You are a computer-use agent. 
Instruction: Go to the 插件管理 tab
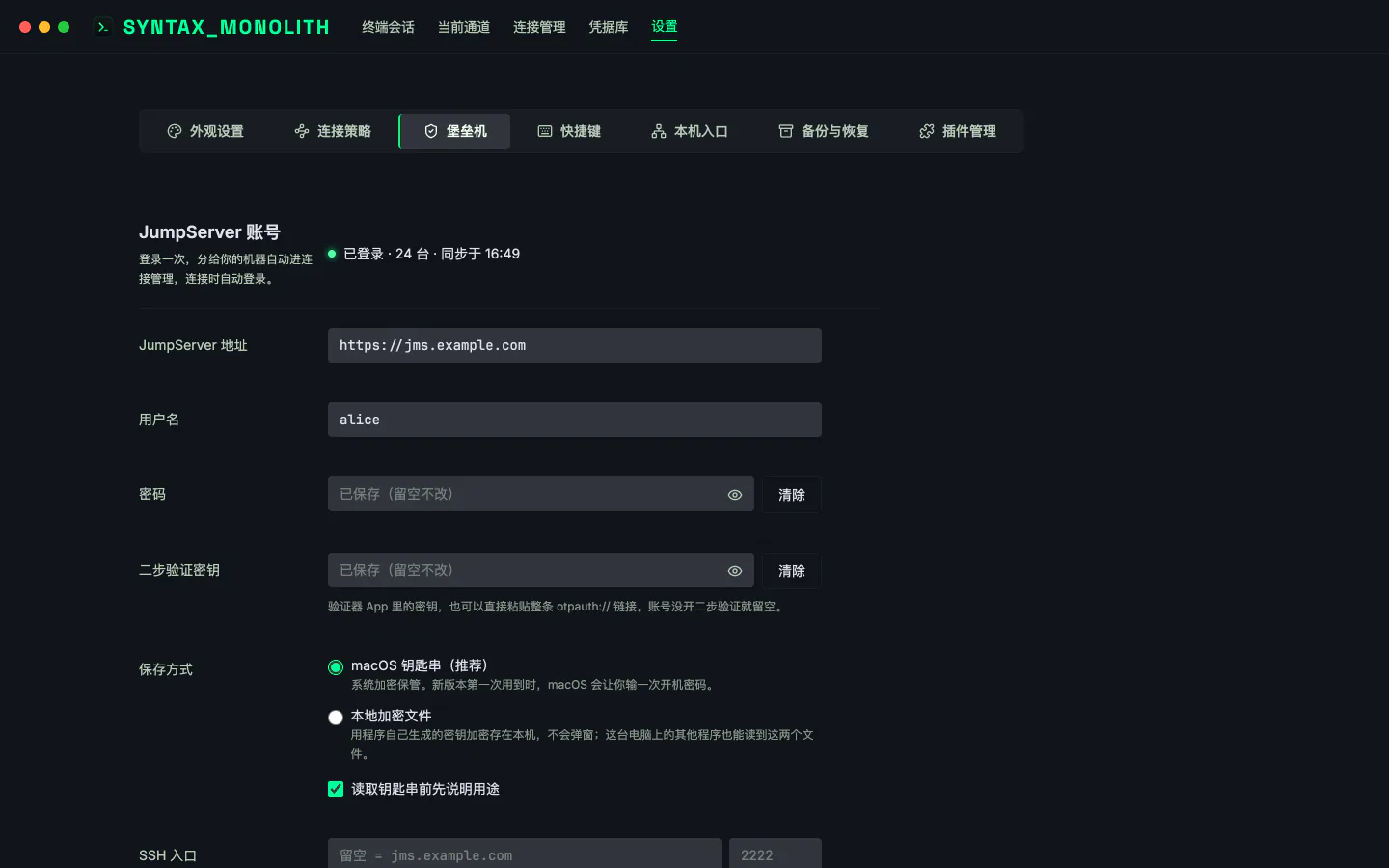coord(958,131)
